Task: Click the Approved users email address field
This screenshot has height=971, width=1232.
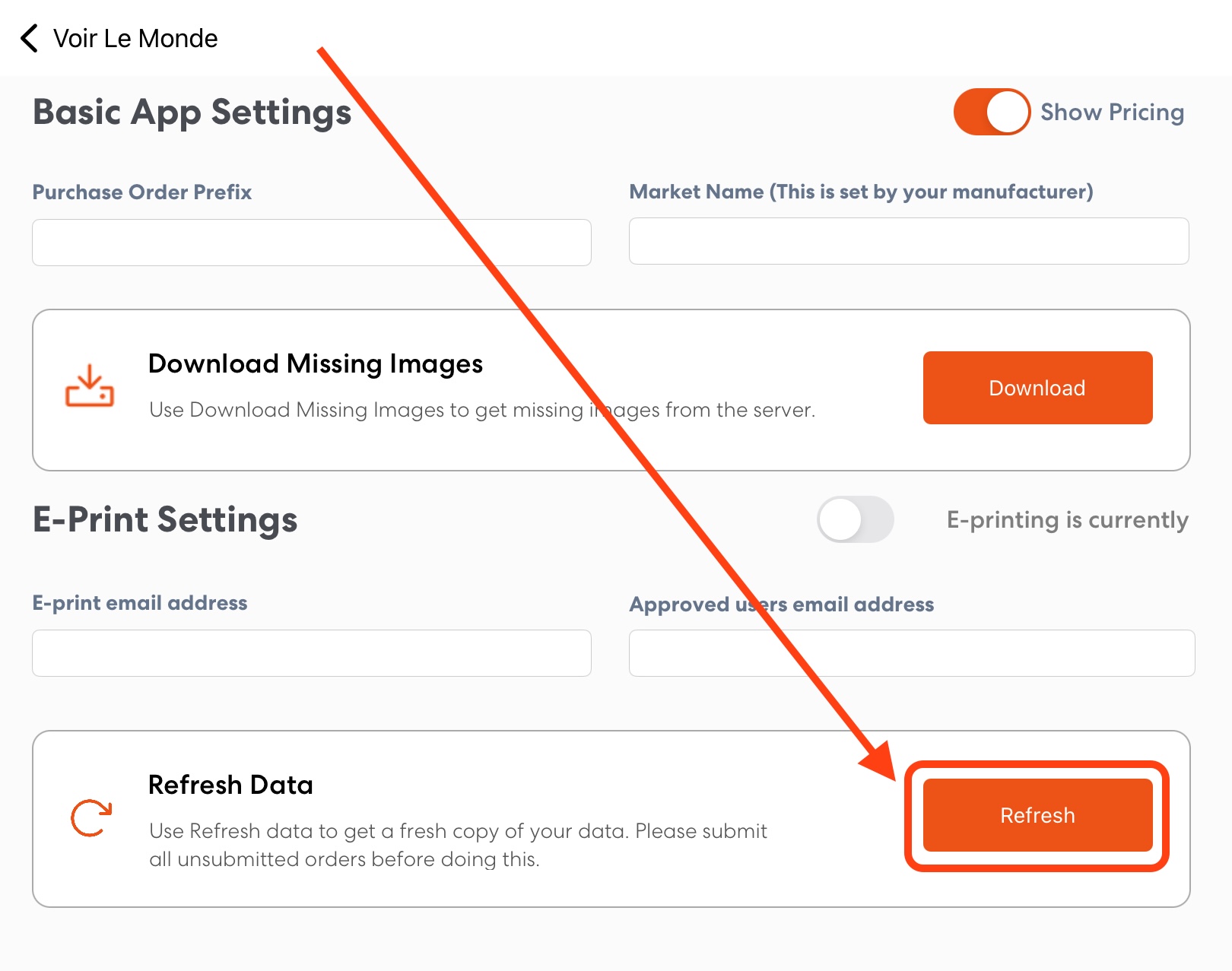Action: click(x=912, y=653)
